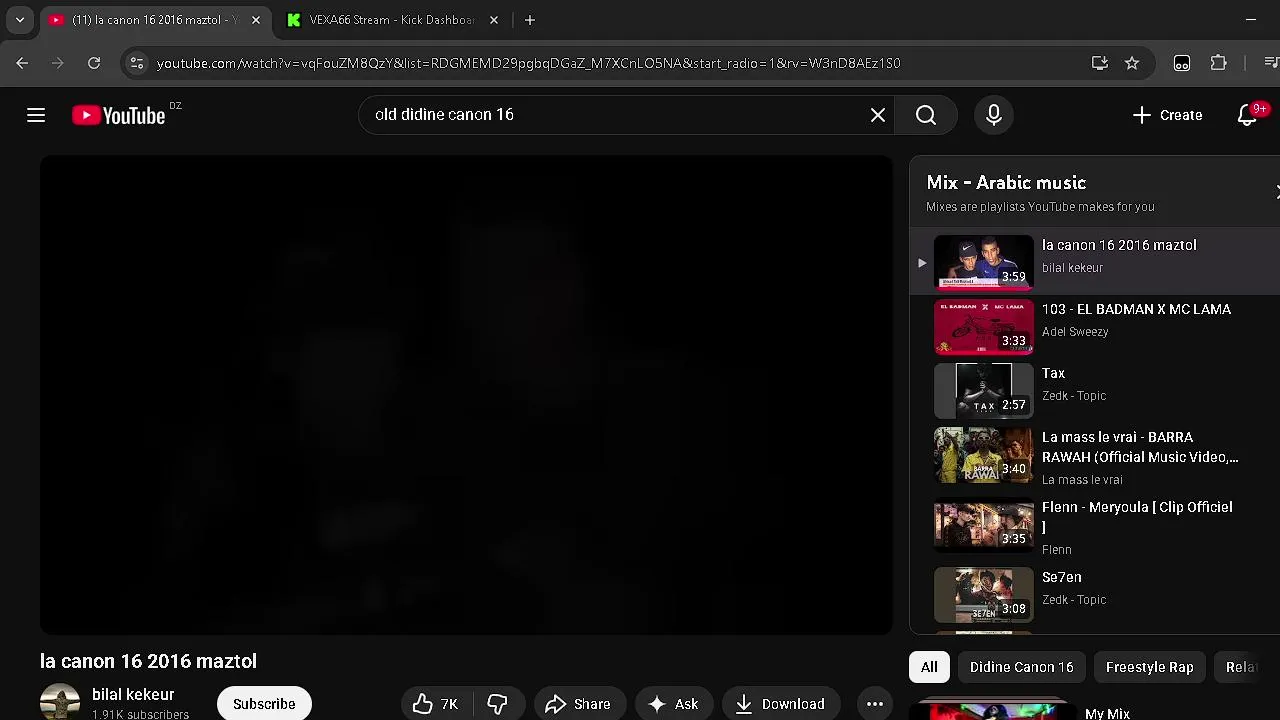Run search with the magnifier button
This screenshot has height=720, width=1280.
(x=926, y=115)
